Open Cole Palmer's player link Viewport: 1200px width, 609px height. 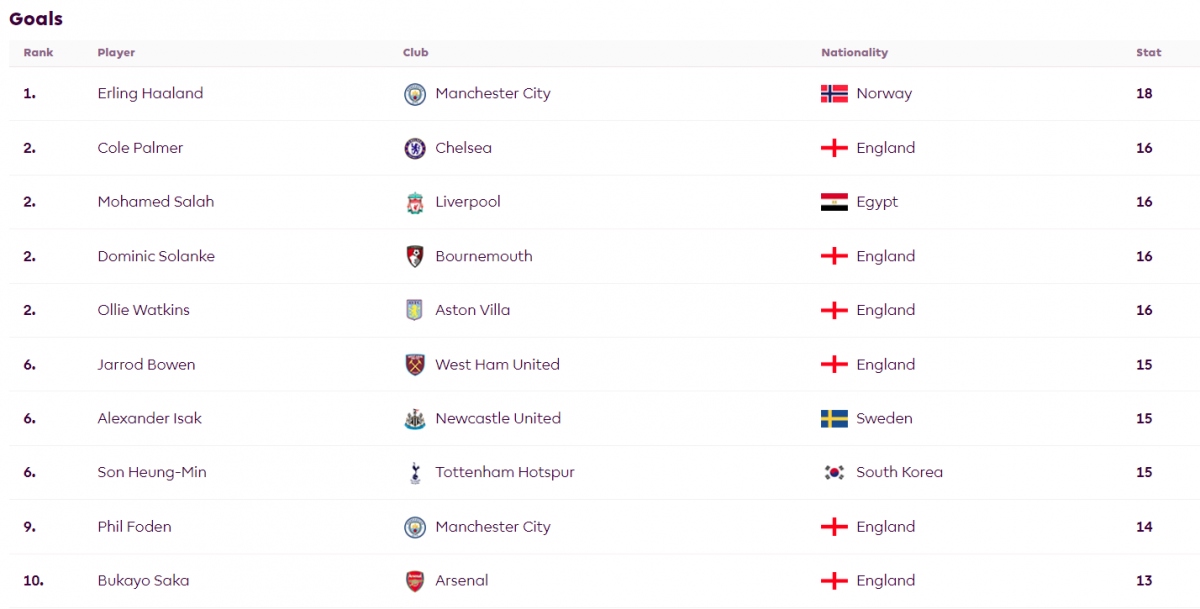point(140,148)
